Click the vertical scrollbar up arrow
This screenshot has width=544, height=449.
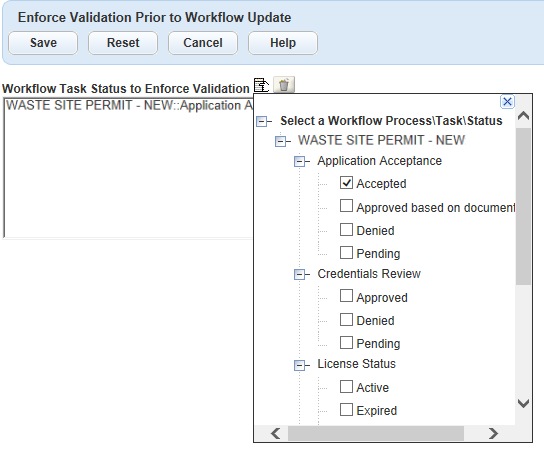click(523, 116)
